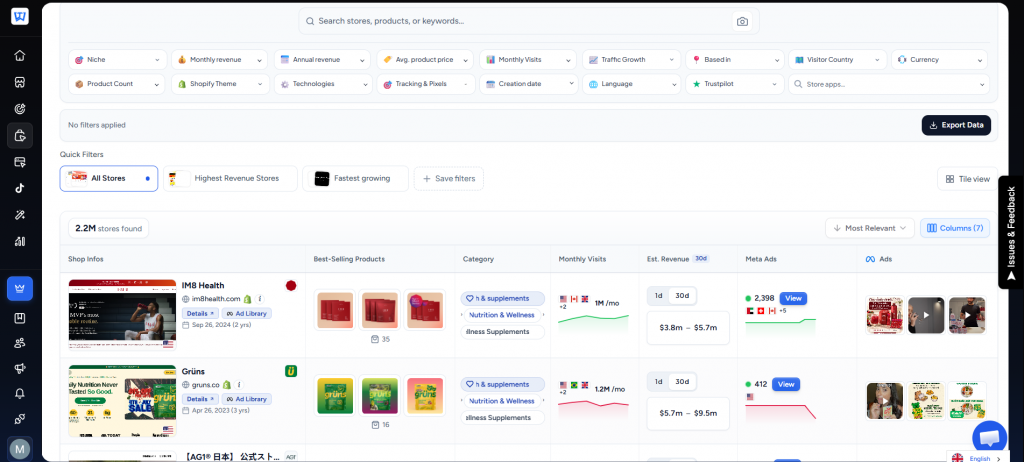1024x462 pixels.
Task: Open the bar chart analytics sidebar icon
Action: coord(20,241)
